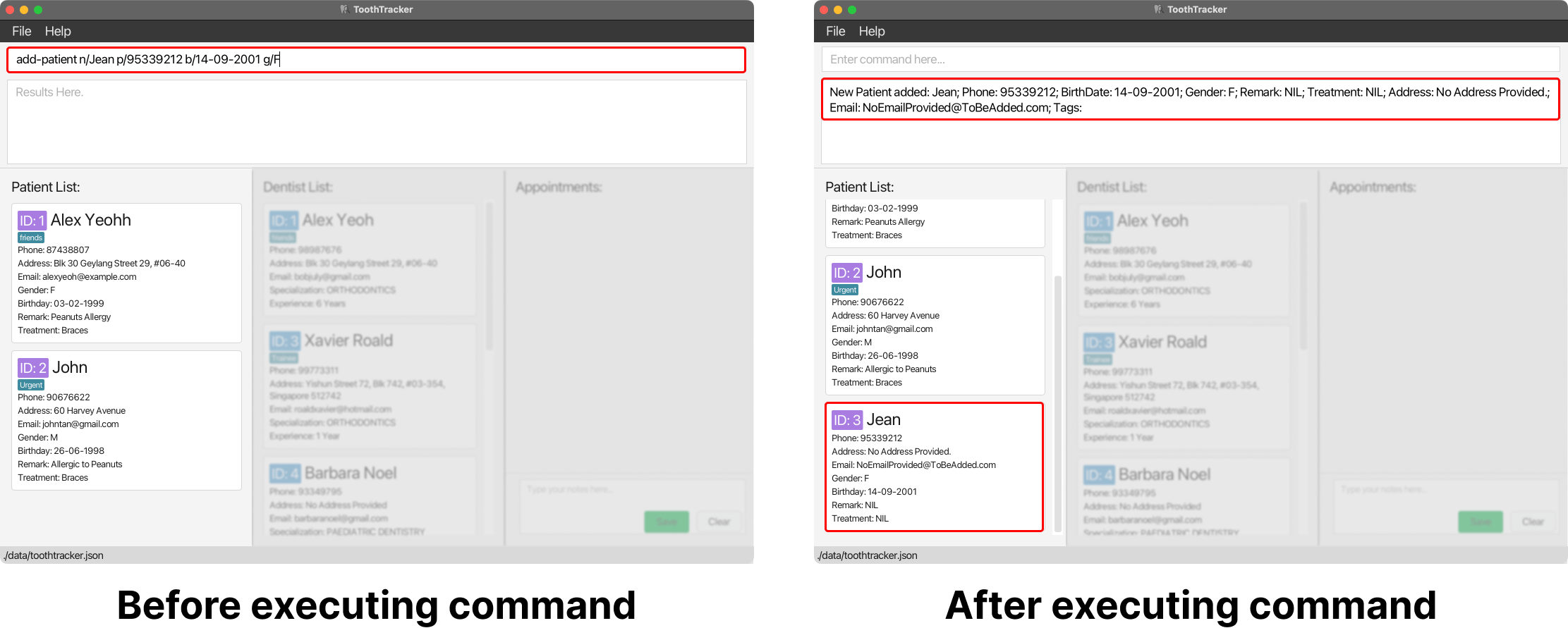Click 'Urgent' tag on John in right window
The height and width of the screenshot is (628, 1568).
pyautogui.click(x=845, y=290)
